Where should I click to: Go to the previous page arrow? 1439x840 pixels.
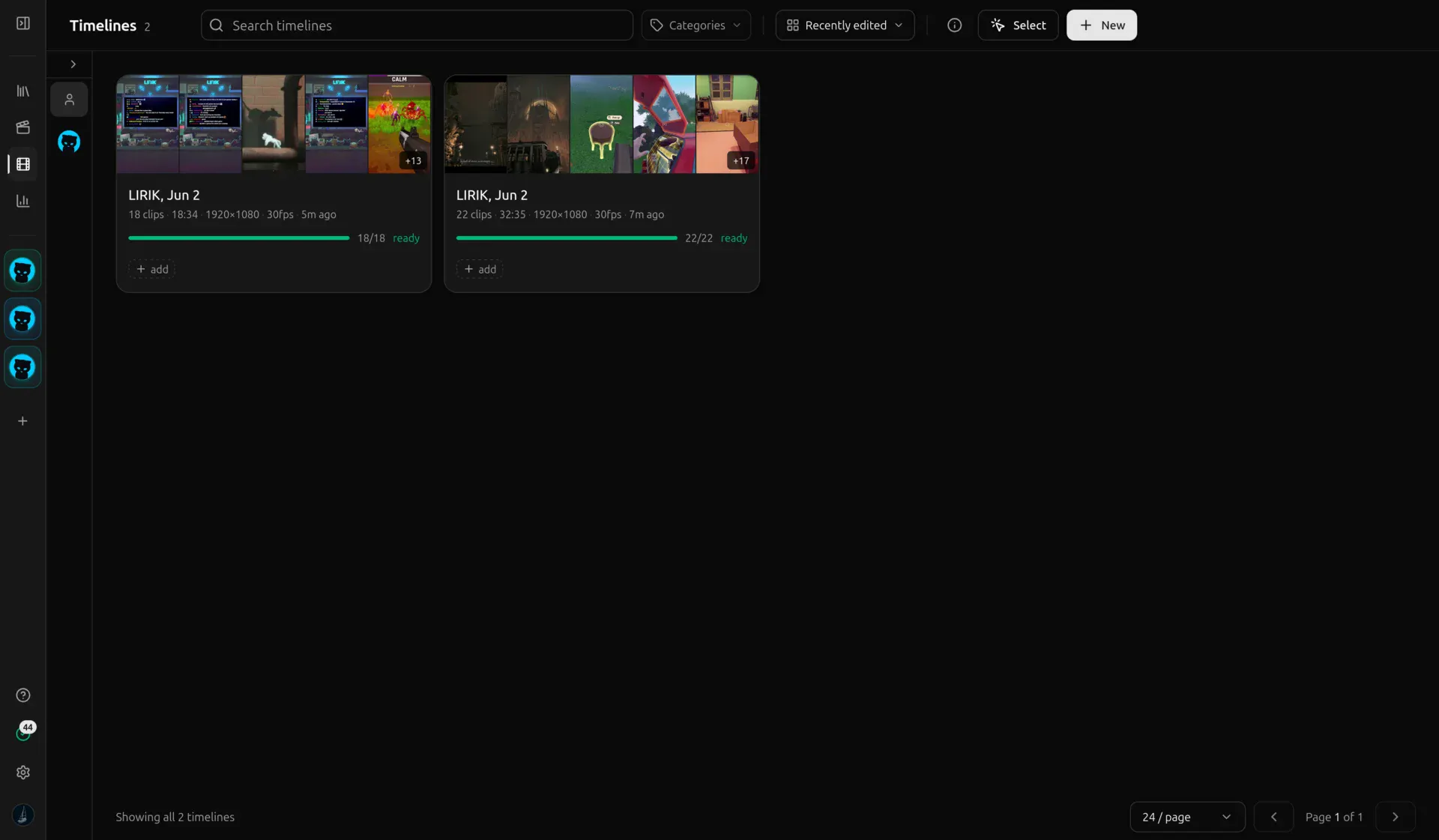point(1273,817)
